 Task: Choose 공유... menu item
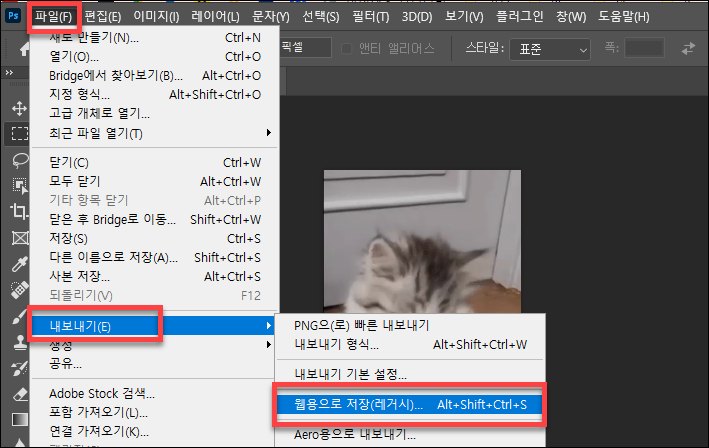coord(155,363)
